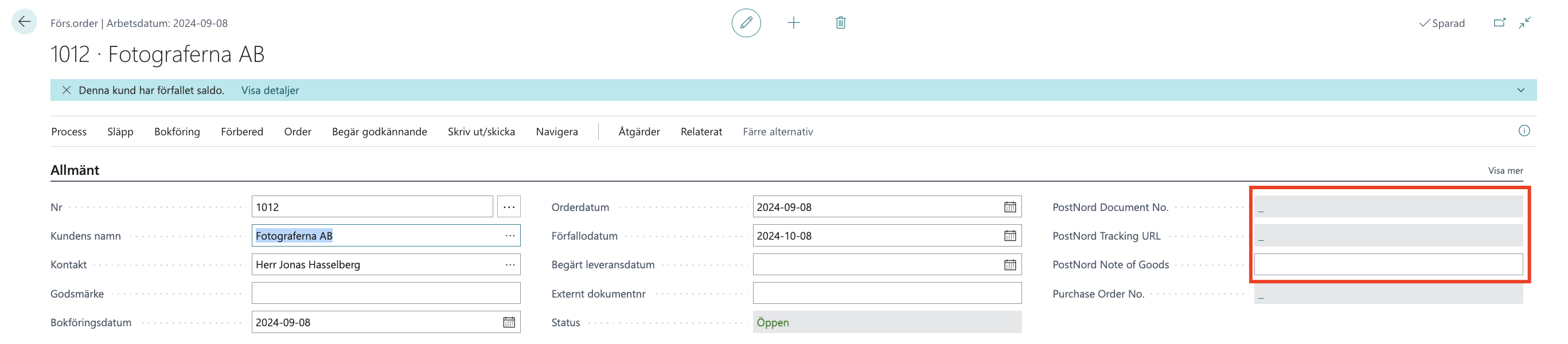This screenshot has height=344, width=1568.
Task: Delete the order using trash icon
Action: [x=840, y=23]
